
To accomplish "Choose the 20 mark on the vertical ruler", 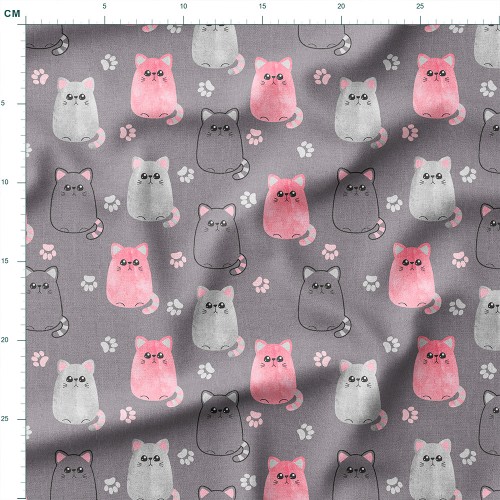I will 5,340.
